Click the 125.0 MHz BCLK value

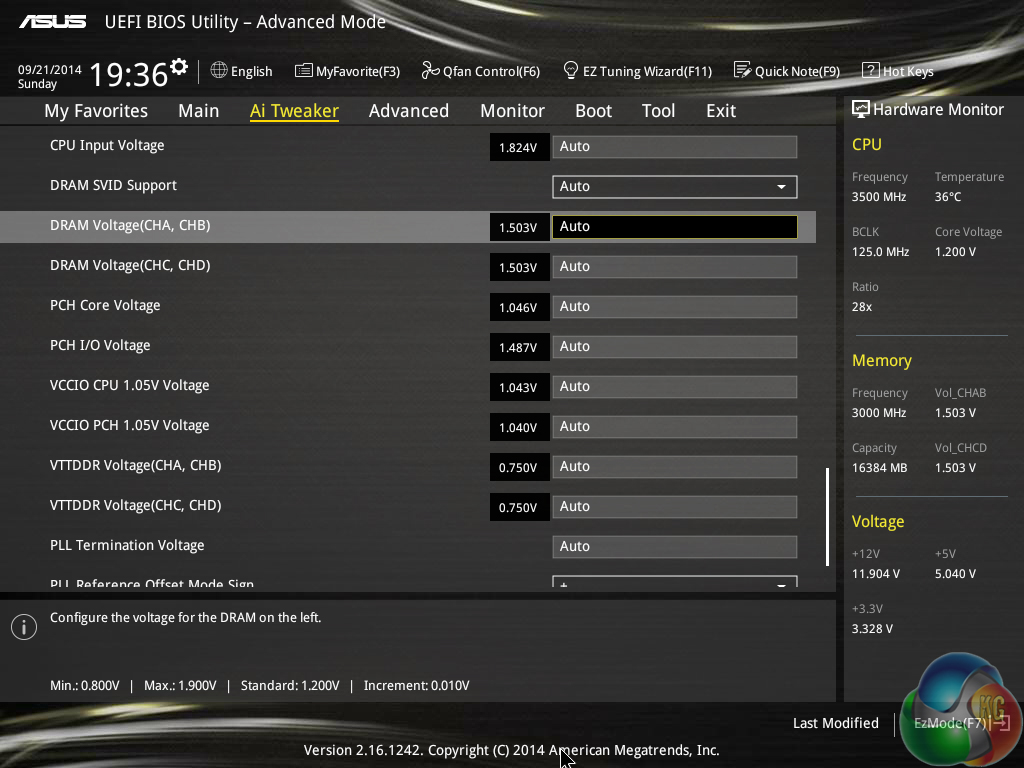[x=880, y=251]
